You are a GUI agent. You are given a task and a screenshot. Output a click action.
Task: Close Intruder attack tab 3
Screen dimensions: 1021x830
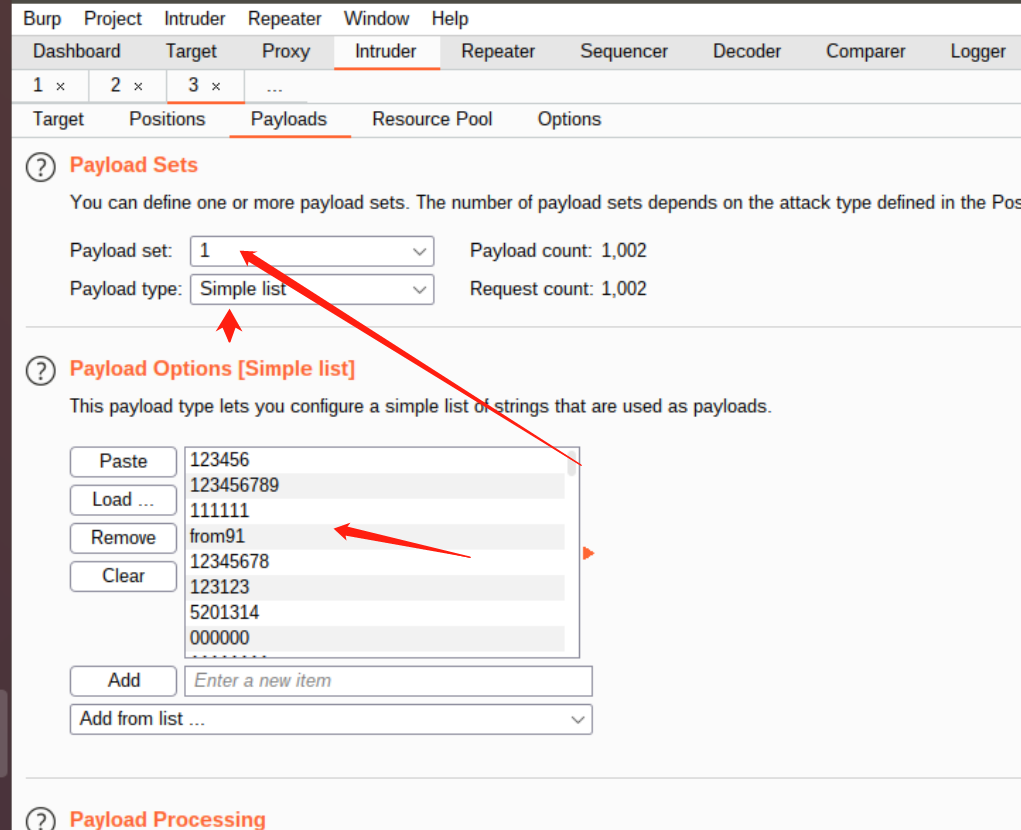[216, 86]
